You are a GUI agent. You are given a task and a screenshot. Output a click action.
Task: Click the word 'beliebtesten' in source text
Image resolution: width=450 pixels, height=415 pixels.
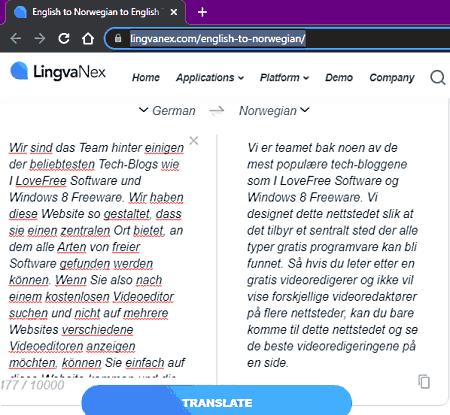coord(62,164)
